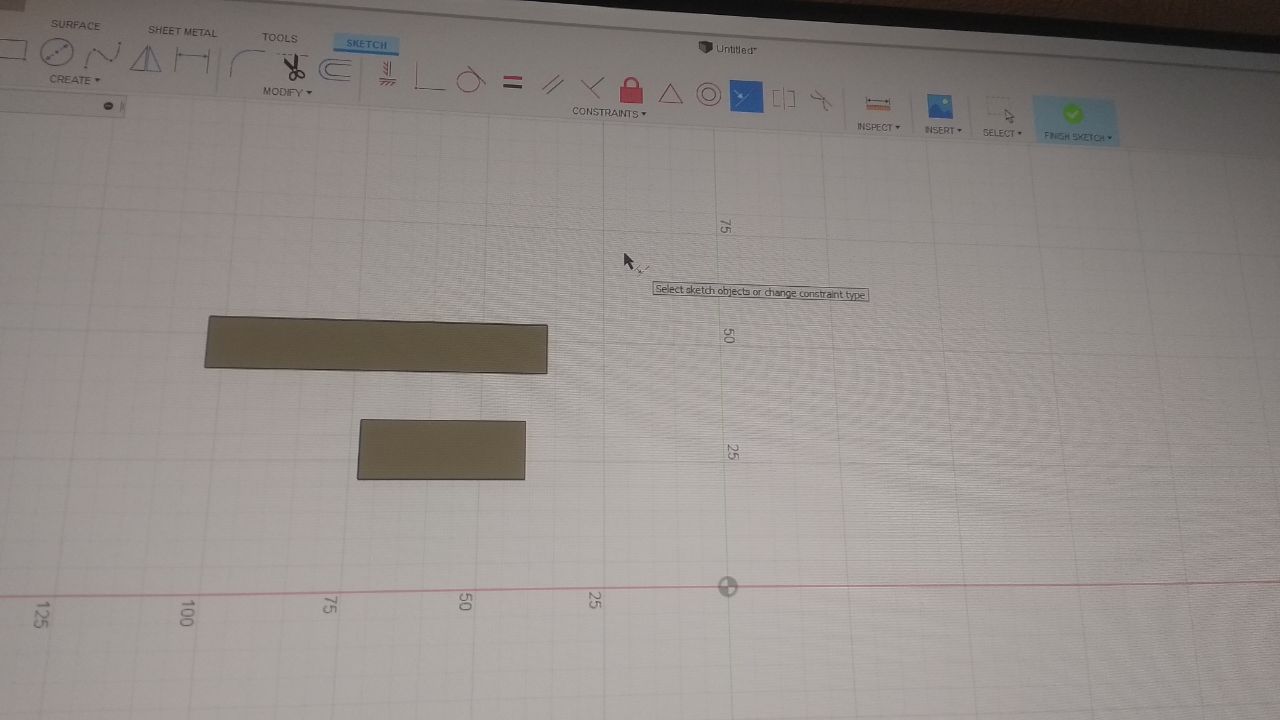The image size is (1280, 720).
Task: Click the Select window-selection icon
Action: click(1000, 112)
